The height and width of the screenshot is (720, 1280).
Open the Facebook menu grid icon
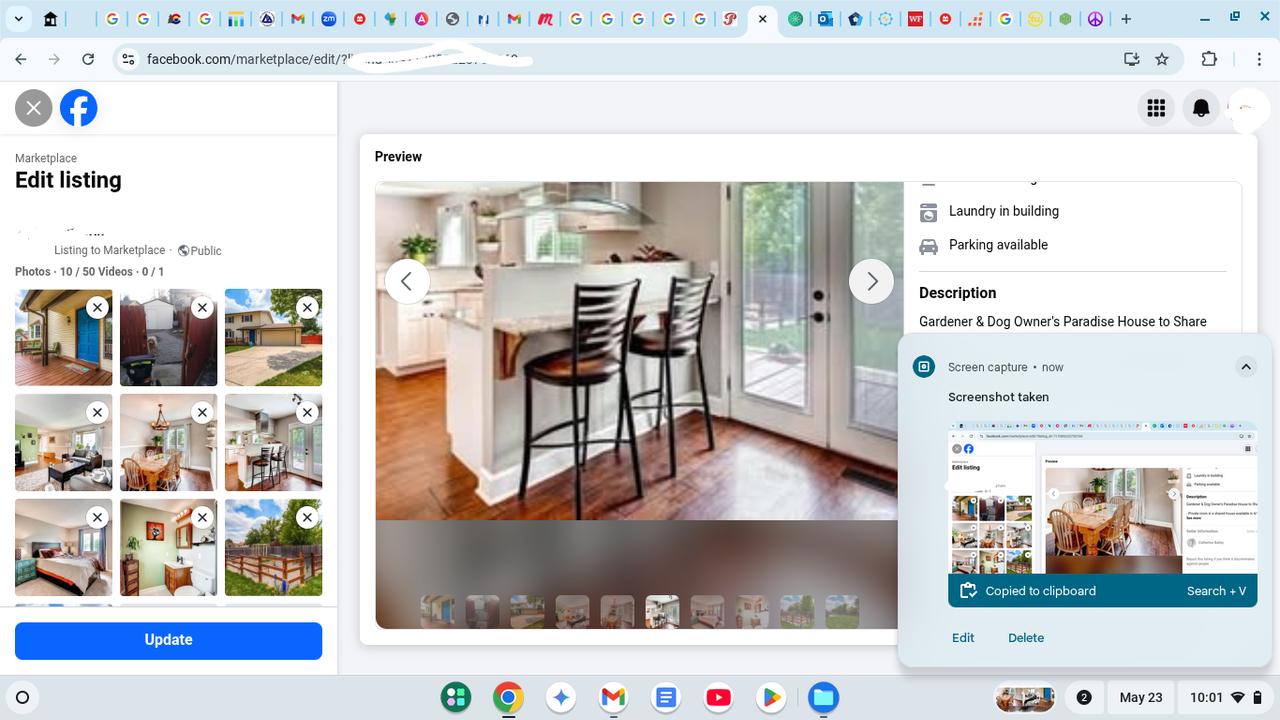tap(1156, 108)
